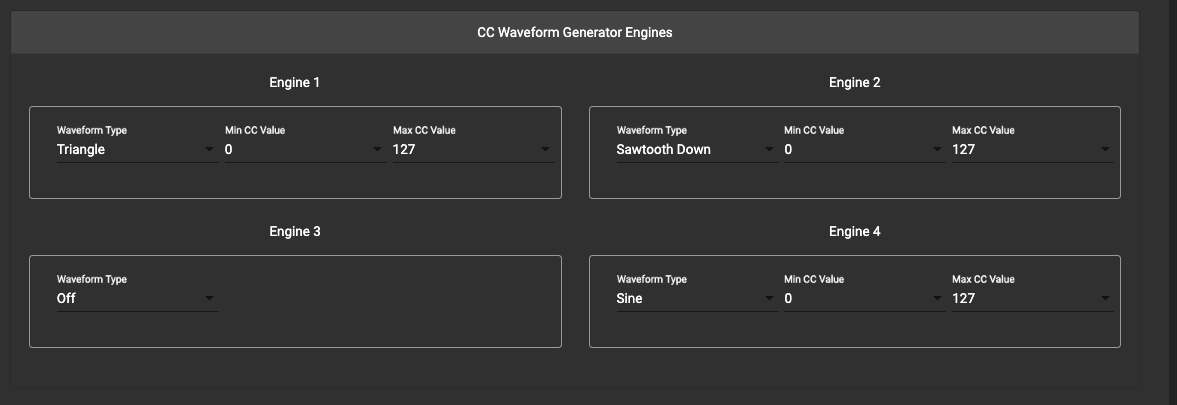Click the arrow icon beside Off in Engine 3
Screen dimensions: 1177x405
click(209, 299)
